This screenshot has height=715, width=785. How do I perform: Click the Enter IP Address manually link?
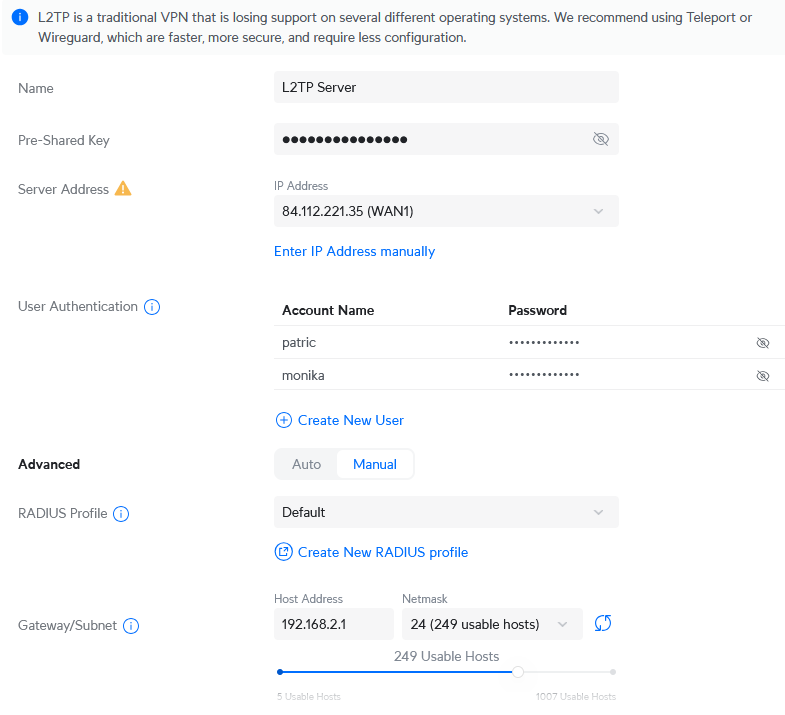(354, 252)
